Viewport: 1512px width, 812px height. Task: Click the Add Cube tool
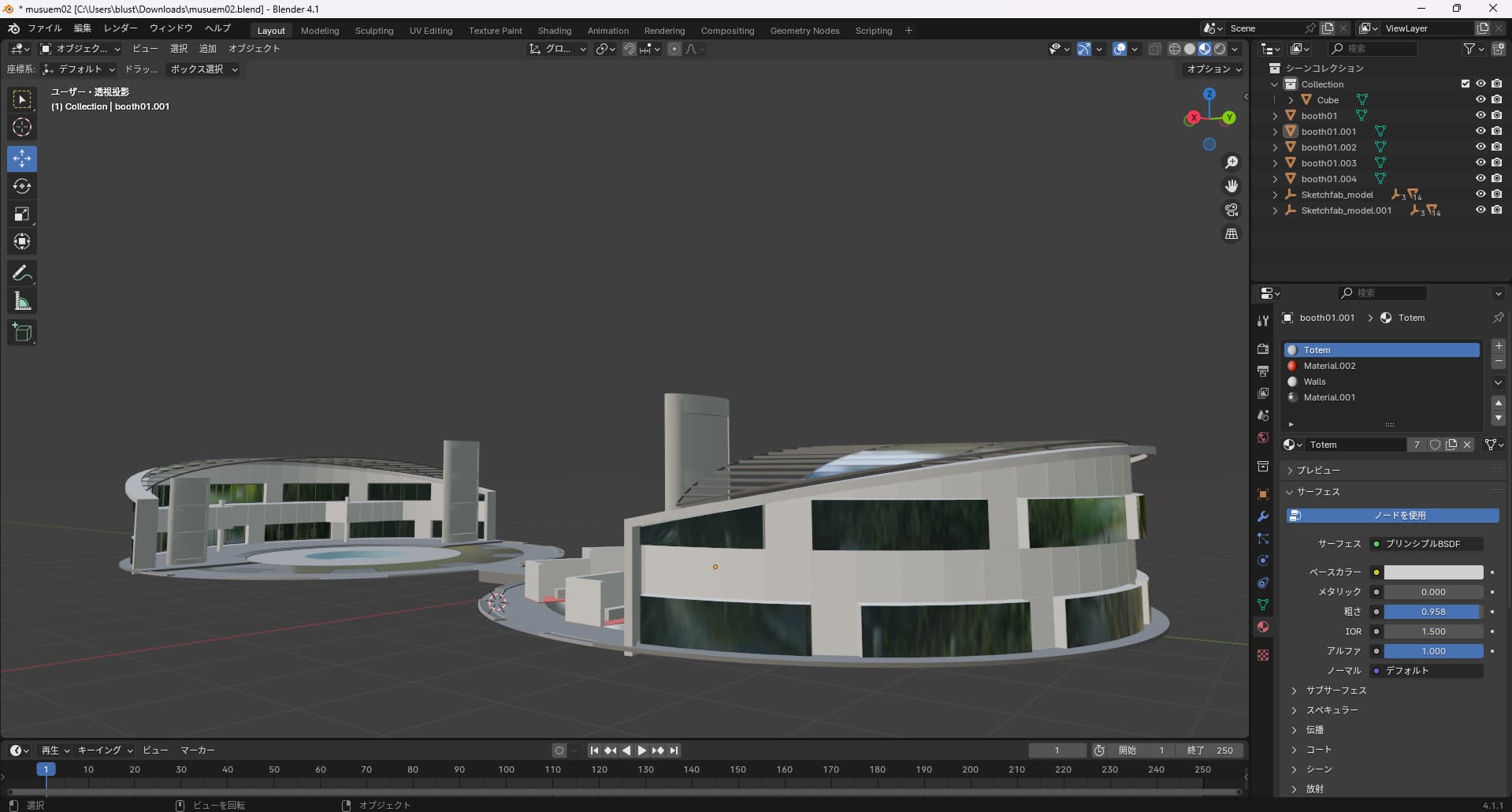[22, 333]
